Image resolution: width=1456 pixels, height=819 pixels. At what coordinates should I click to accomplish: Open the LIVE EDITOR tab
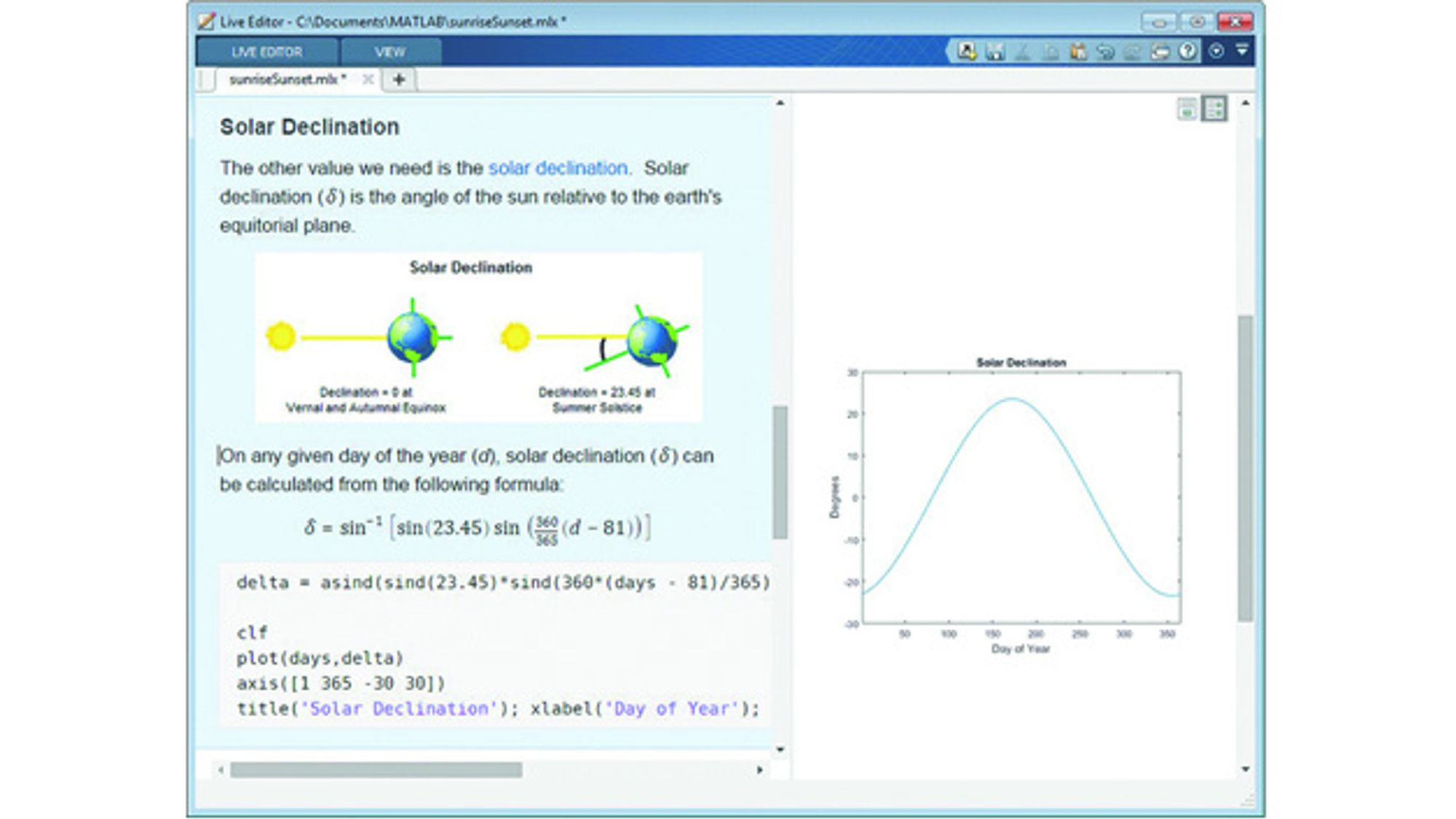coord(266,52)
